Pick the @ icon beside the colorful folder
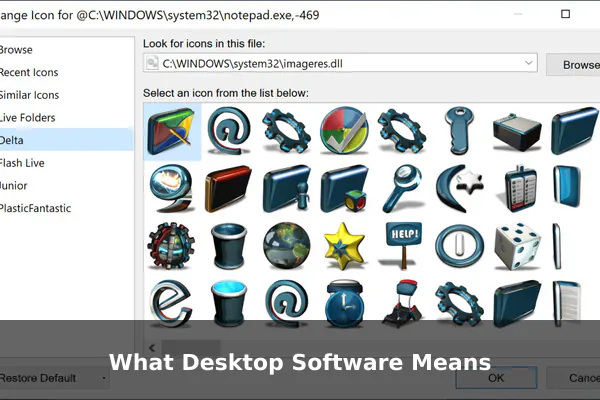The width and height of the screenshot is (600, 400). coord(229,131)
